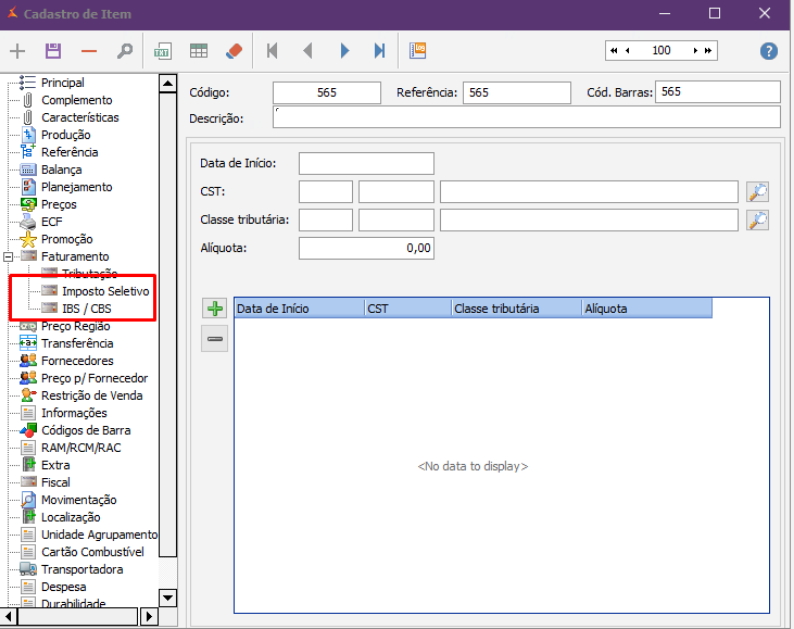Increase the 100 value by one step
Screen dimensions: 794x629
pyautogui.click(x=695, y=51)
